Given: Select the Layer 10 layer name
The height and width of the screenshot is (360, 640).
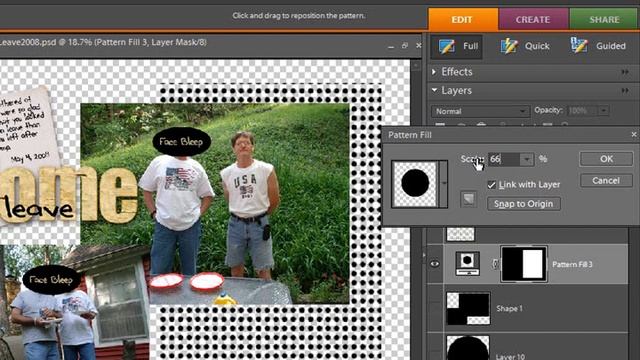Looking at the screenshot, I should (510, 357).
